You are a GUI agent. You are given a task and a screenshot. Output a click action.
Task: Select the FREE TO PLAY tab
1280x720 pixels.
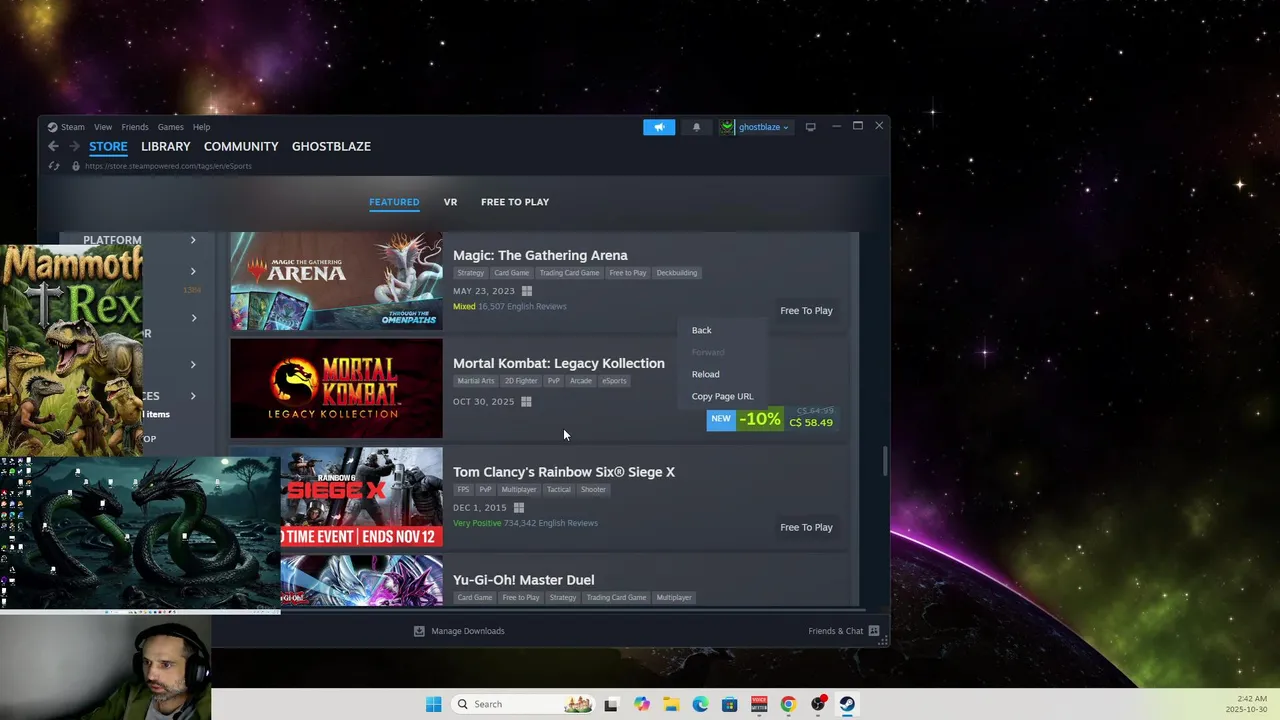tap(515, 202)
